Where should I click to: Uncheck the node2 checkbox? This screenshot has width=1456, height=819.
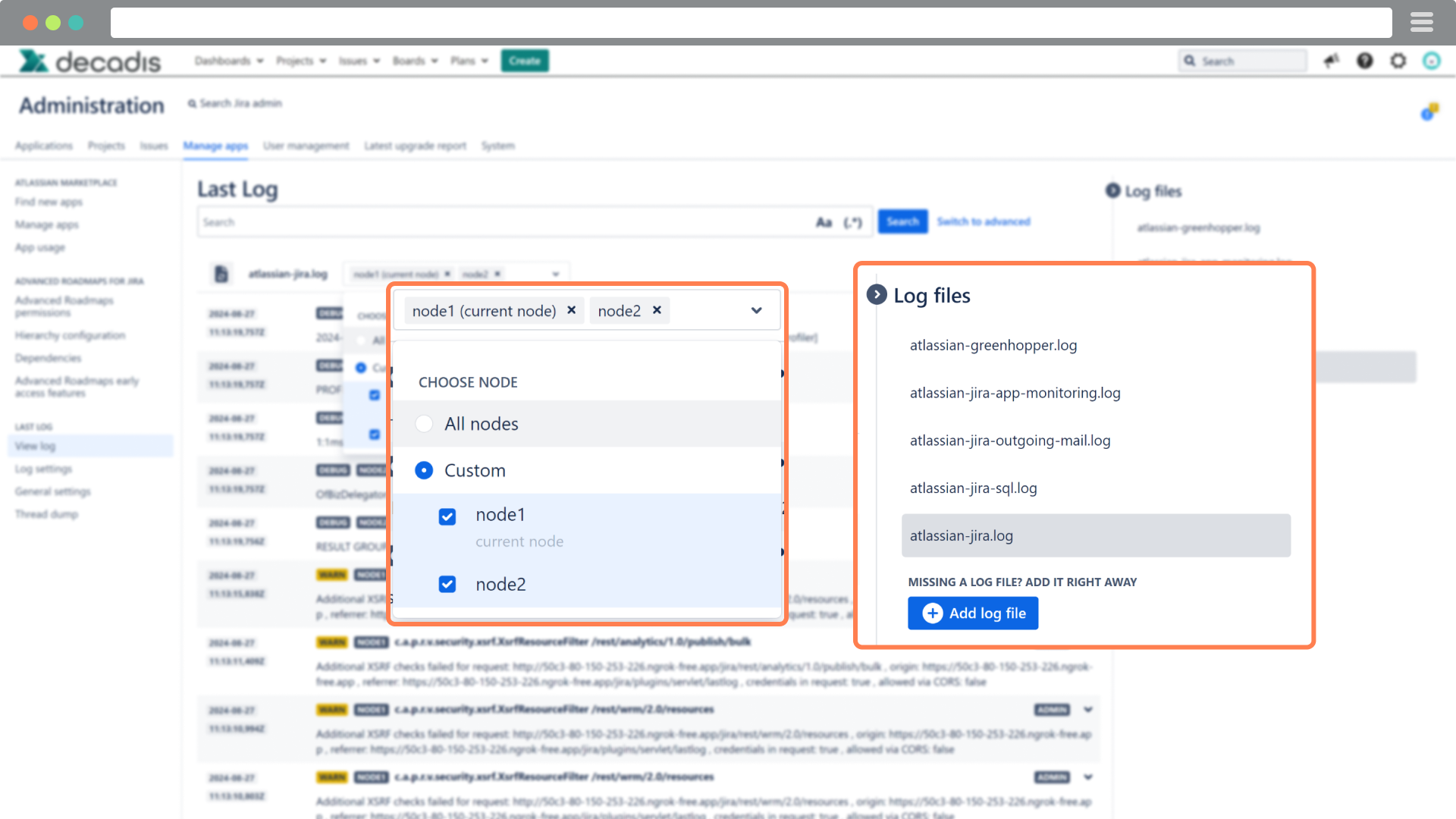(447, 584)
